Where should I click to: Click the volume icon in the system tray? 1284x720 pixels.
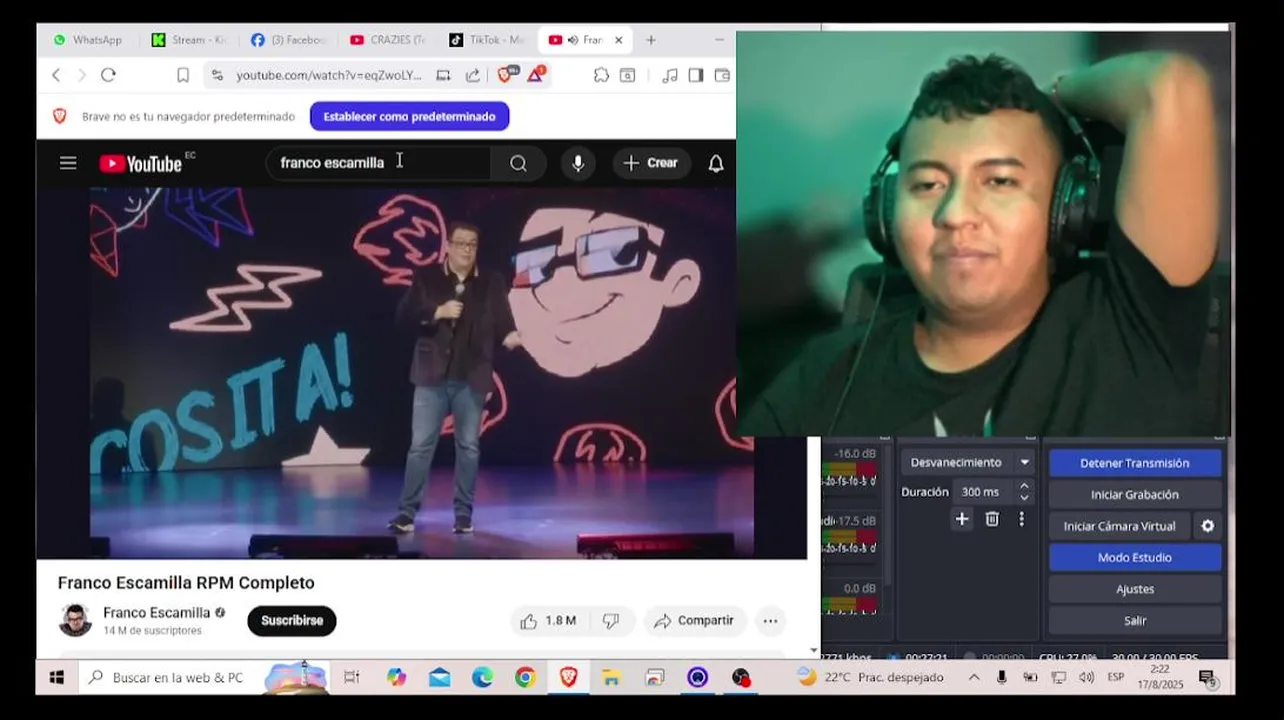tap(1087, 678)
